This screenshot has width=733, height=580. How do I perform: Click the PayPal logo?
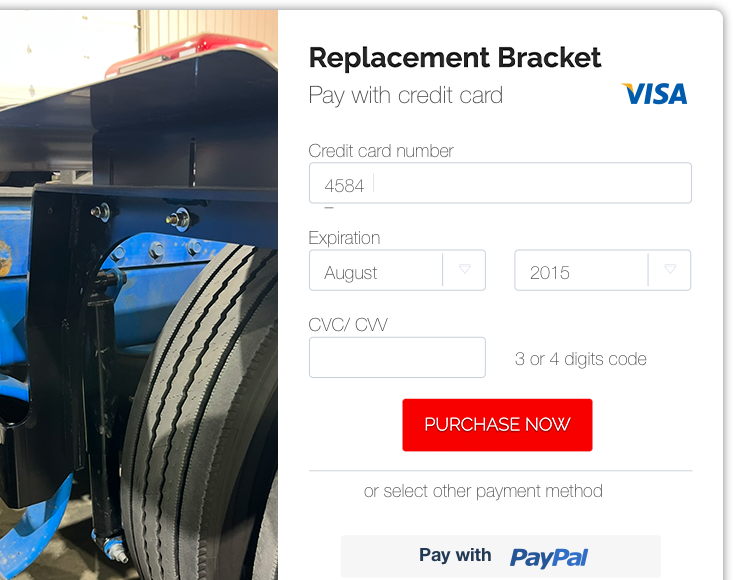(548, 557)
